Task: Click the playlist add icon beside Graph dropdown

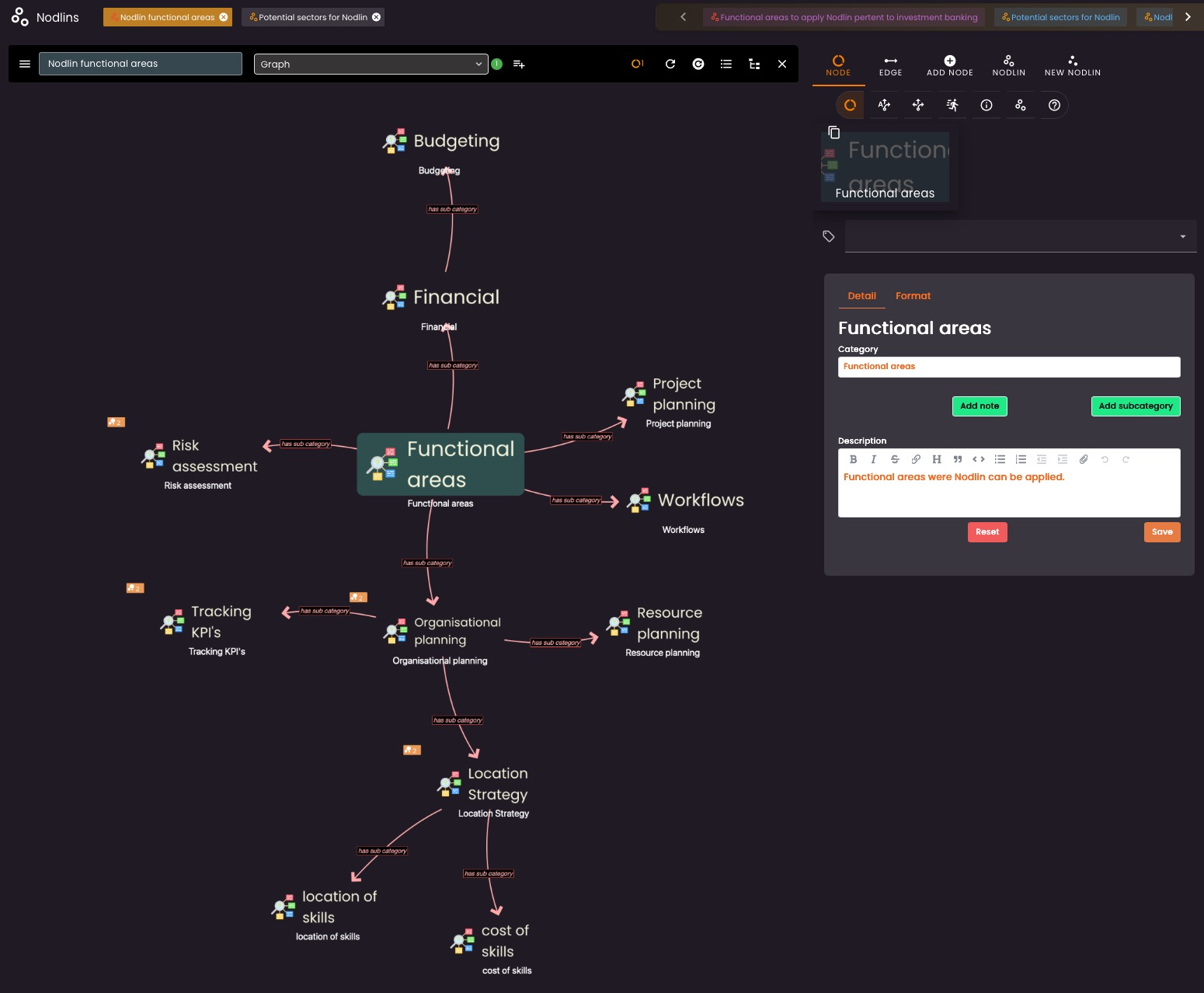Action: [519, 64]
